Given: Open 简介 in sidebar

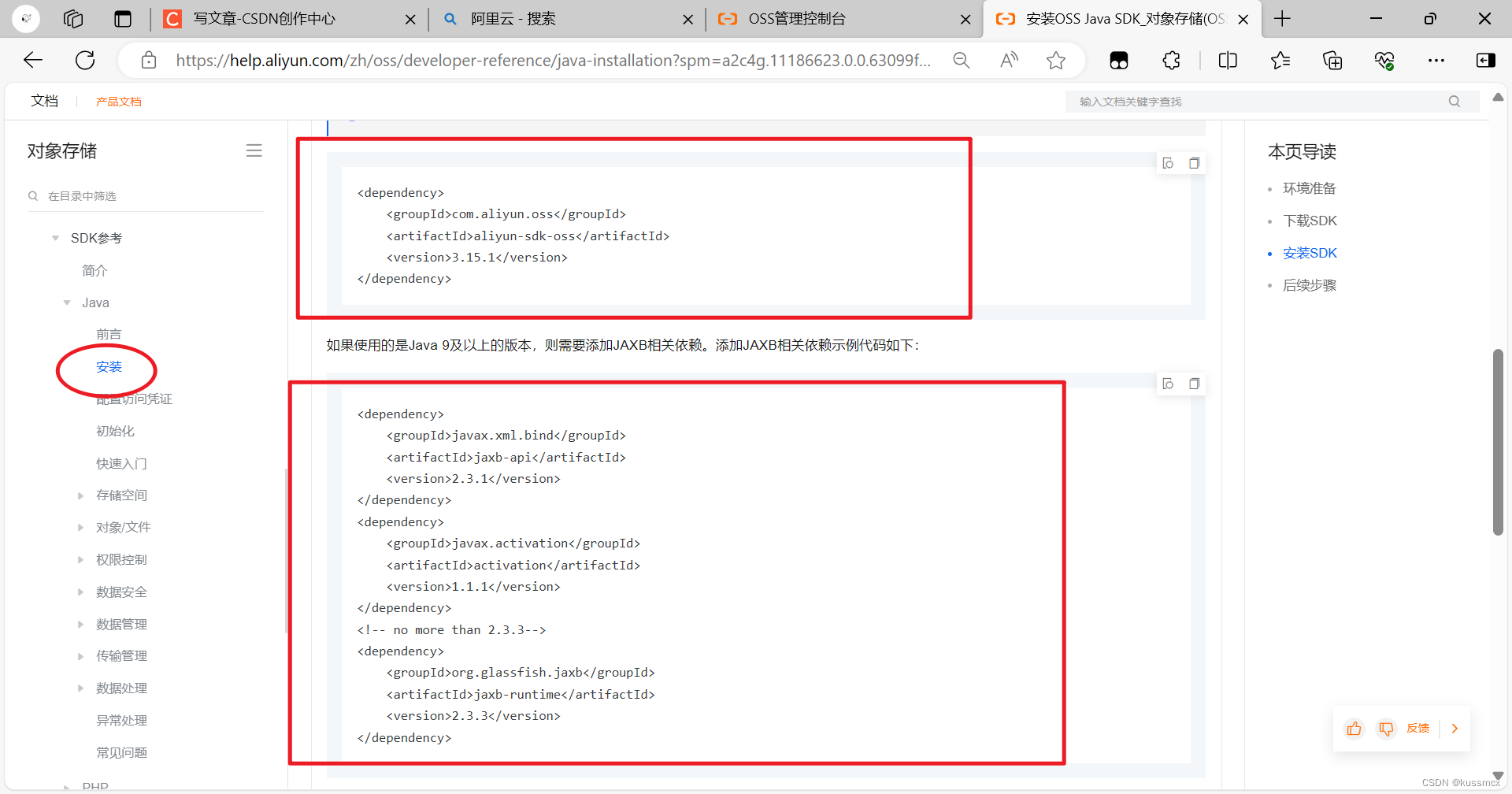Looking at the screenshot, I should coord(94,270).
